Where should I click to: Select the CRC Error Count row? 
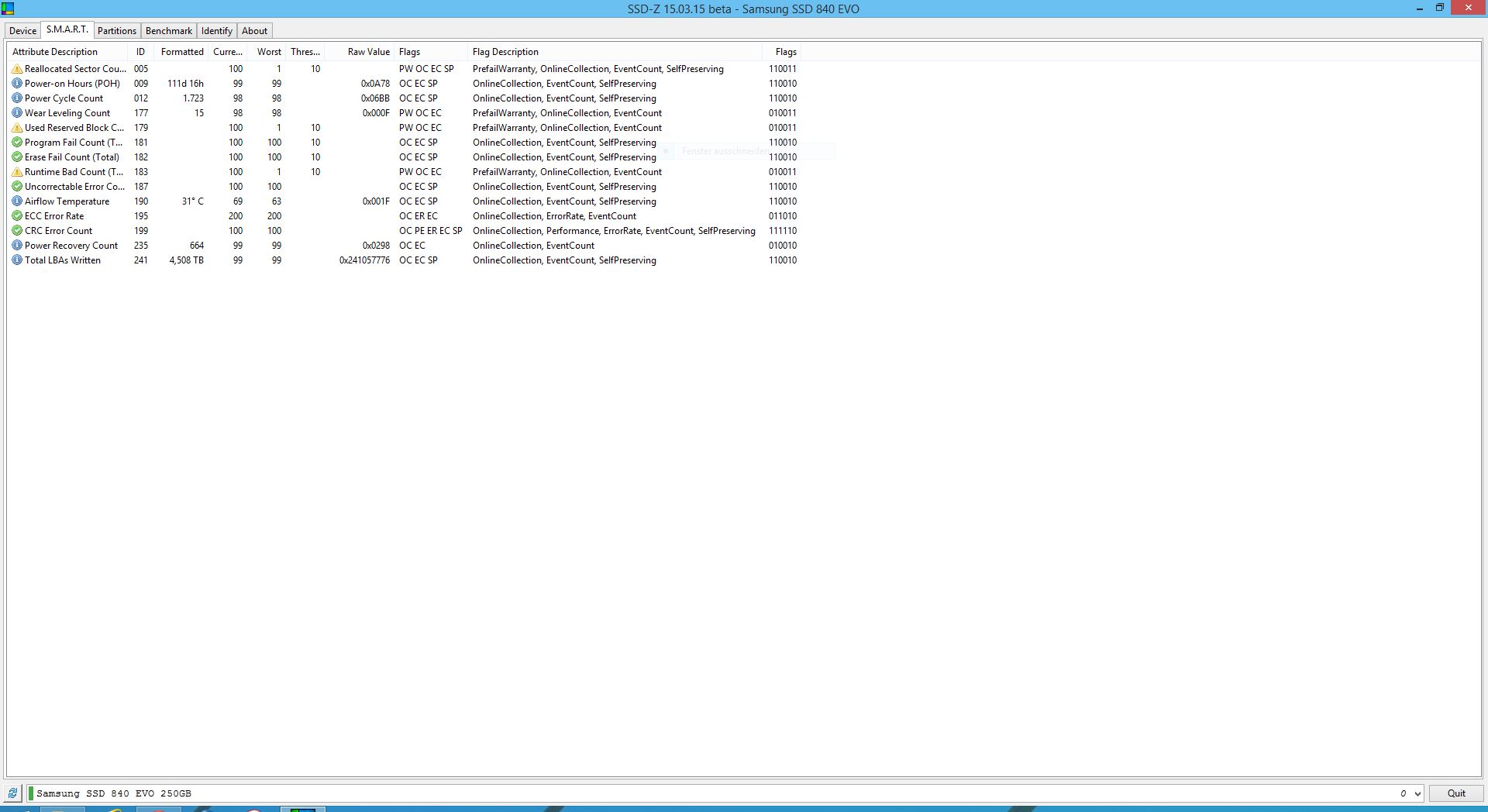click(404, 231)
